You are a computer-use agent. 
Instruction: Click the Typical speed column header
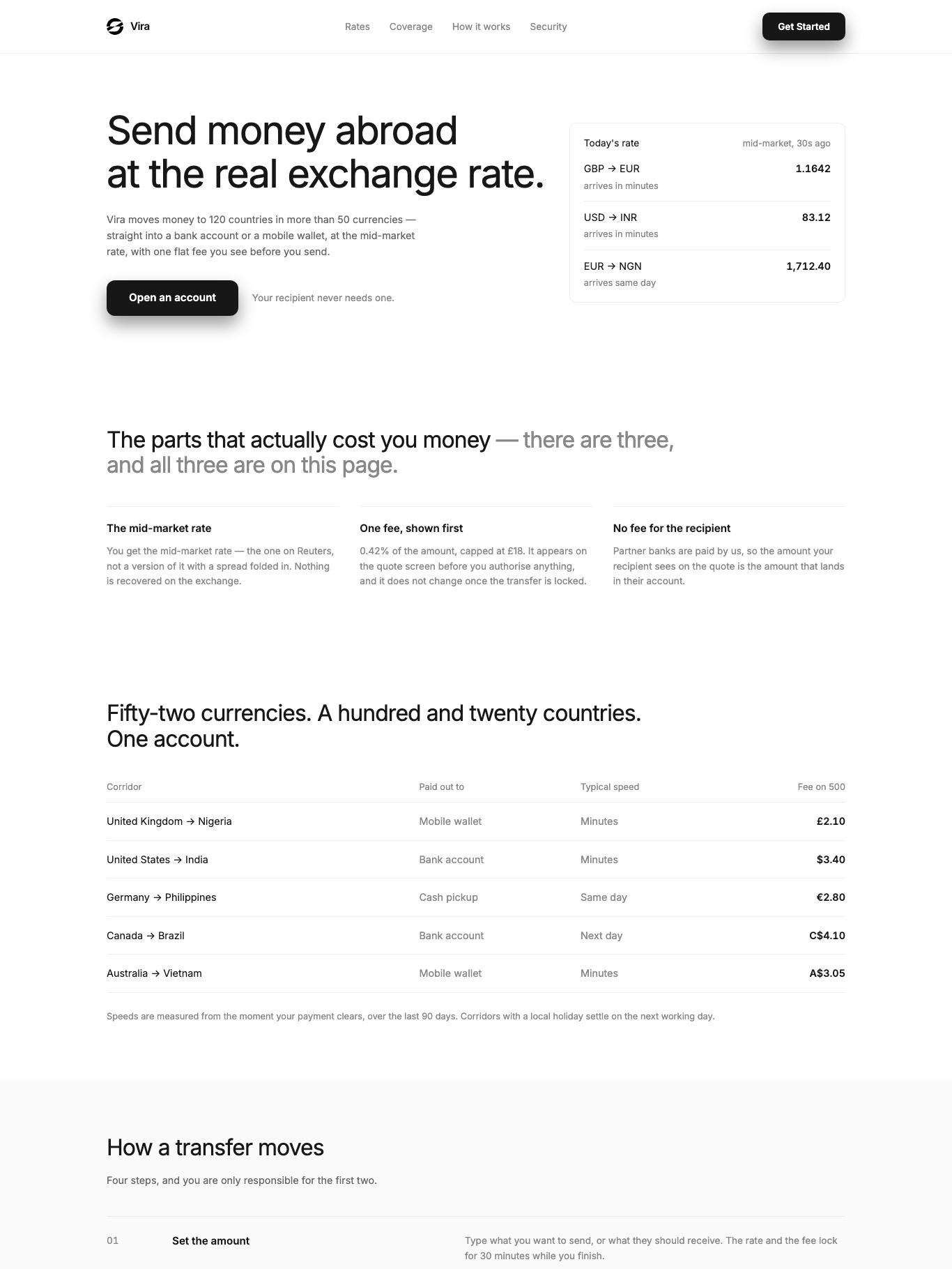tap(610, 787)
